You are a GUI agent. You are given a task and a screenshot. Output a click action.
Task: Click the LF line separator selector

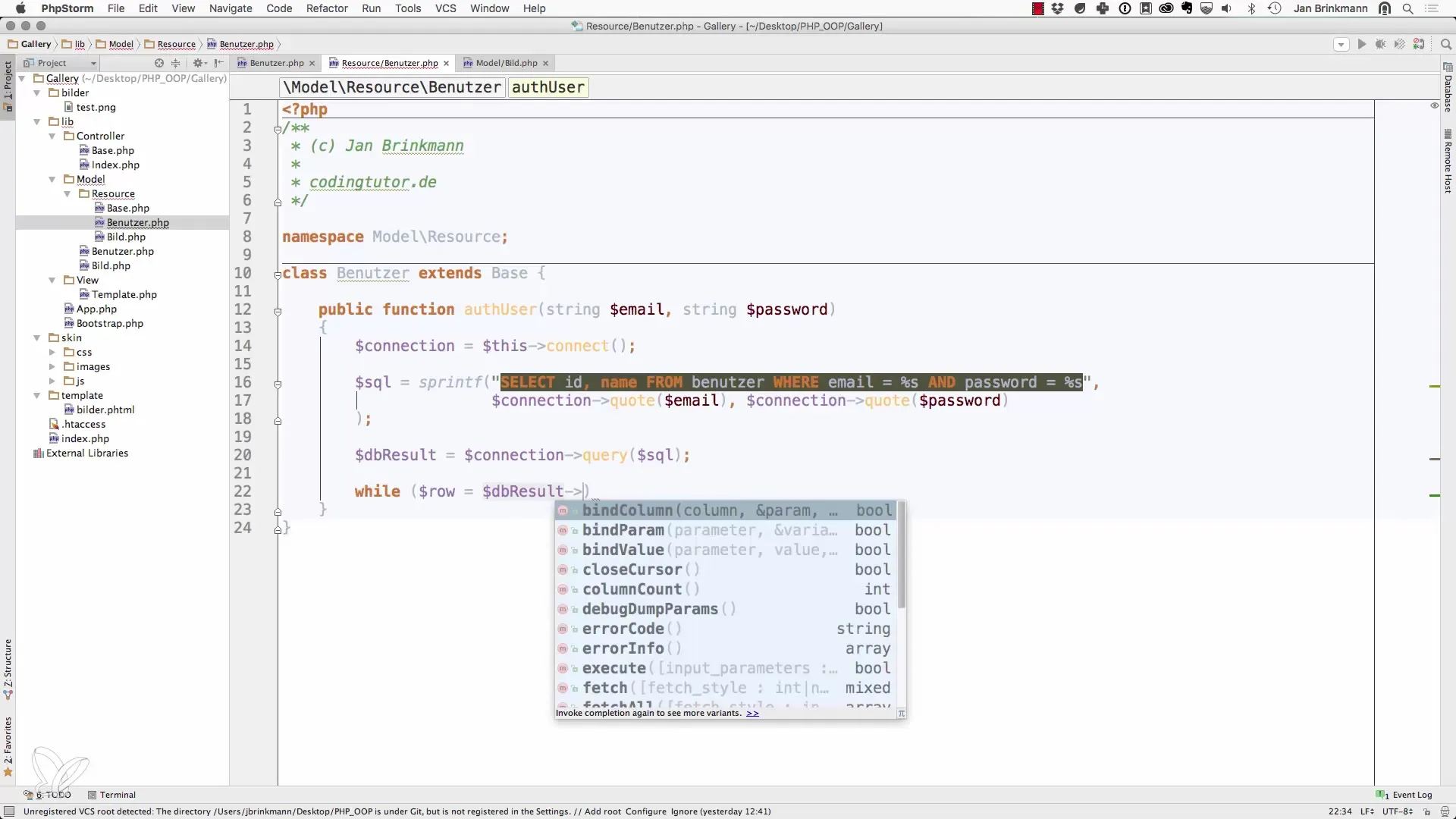[1367, 811]
